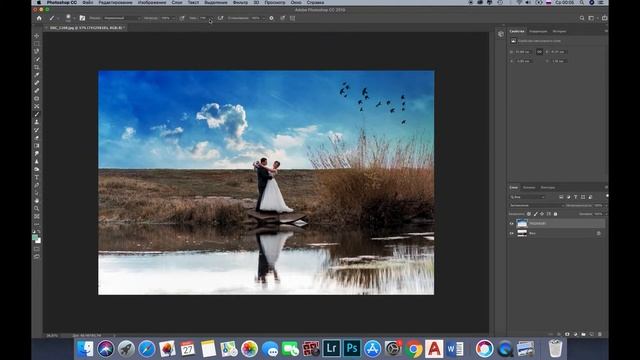640x360 pixels.
Task: Open Finder from the Dock
Action: (85, 349)
